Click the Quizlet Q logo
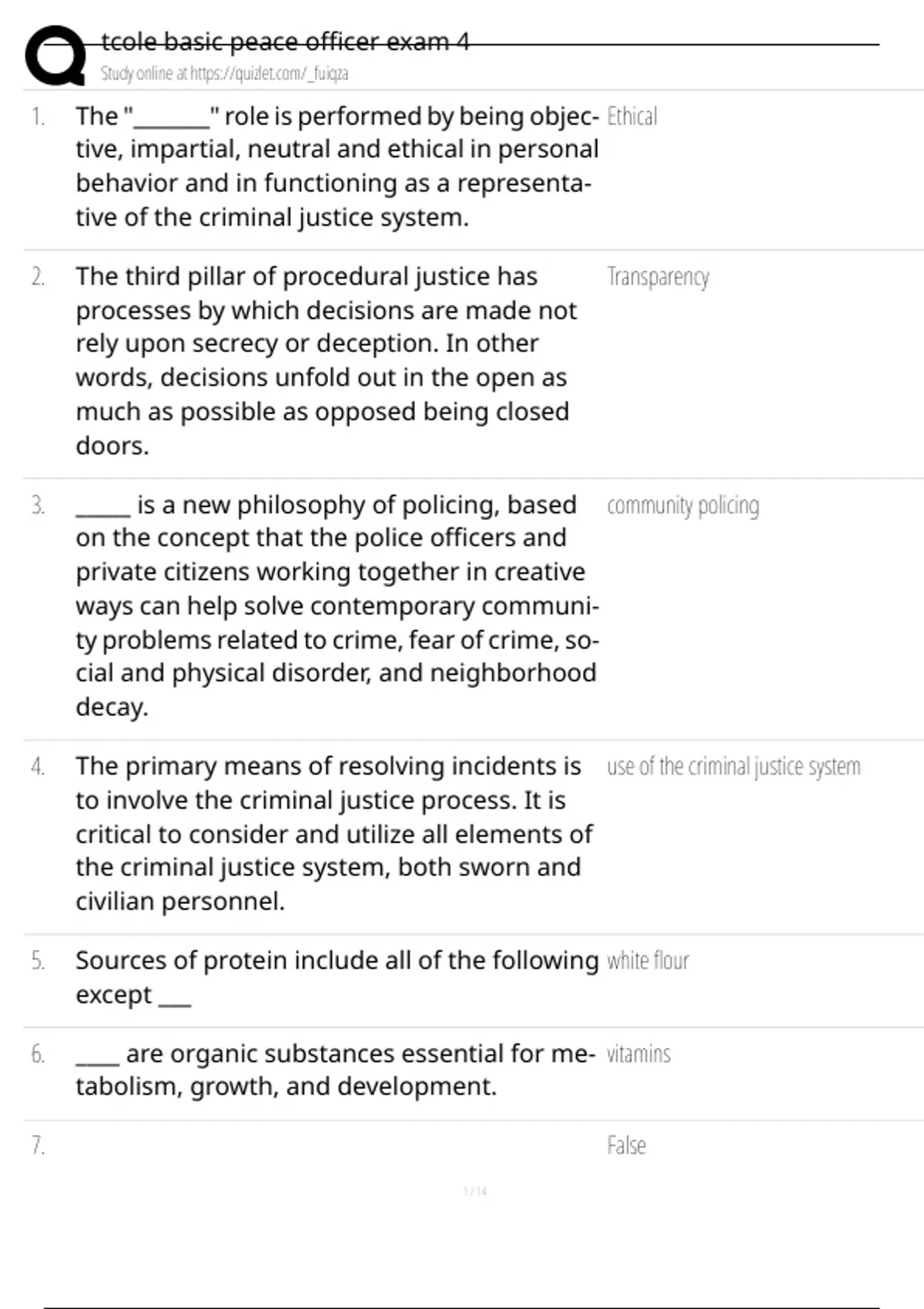The height and width of the screenshot is (1309, 924). coord(55,55)
